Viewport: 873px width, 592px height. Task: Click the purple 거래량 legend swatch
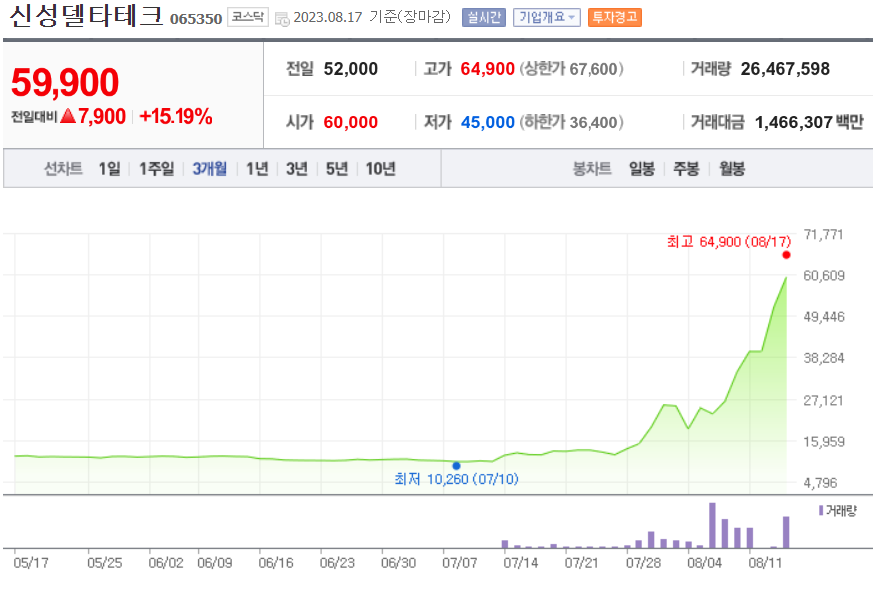821,510
